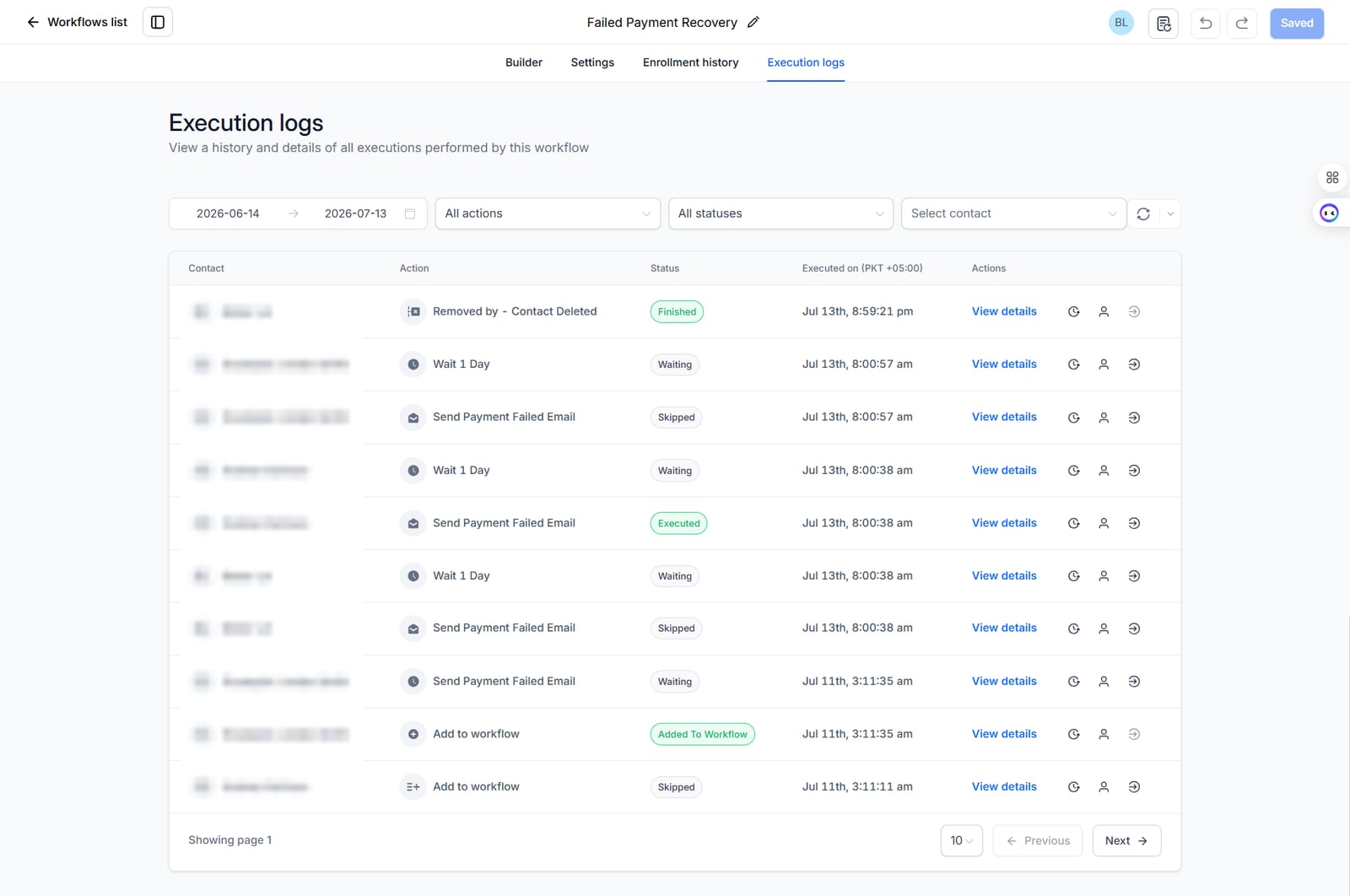Click the redo arrow icon
This screenshot has width=1350, height=896.
(1242, 24)
